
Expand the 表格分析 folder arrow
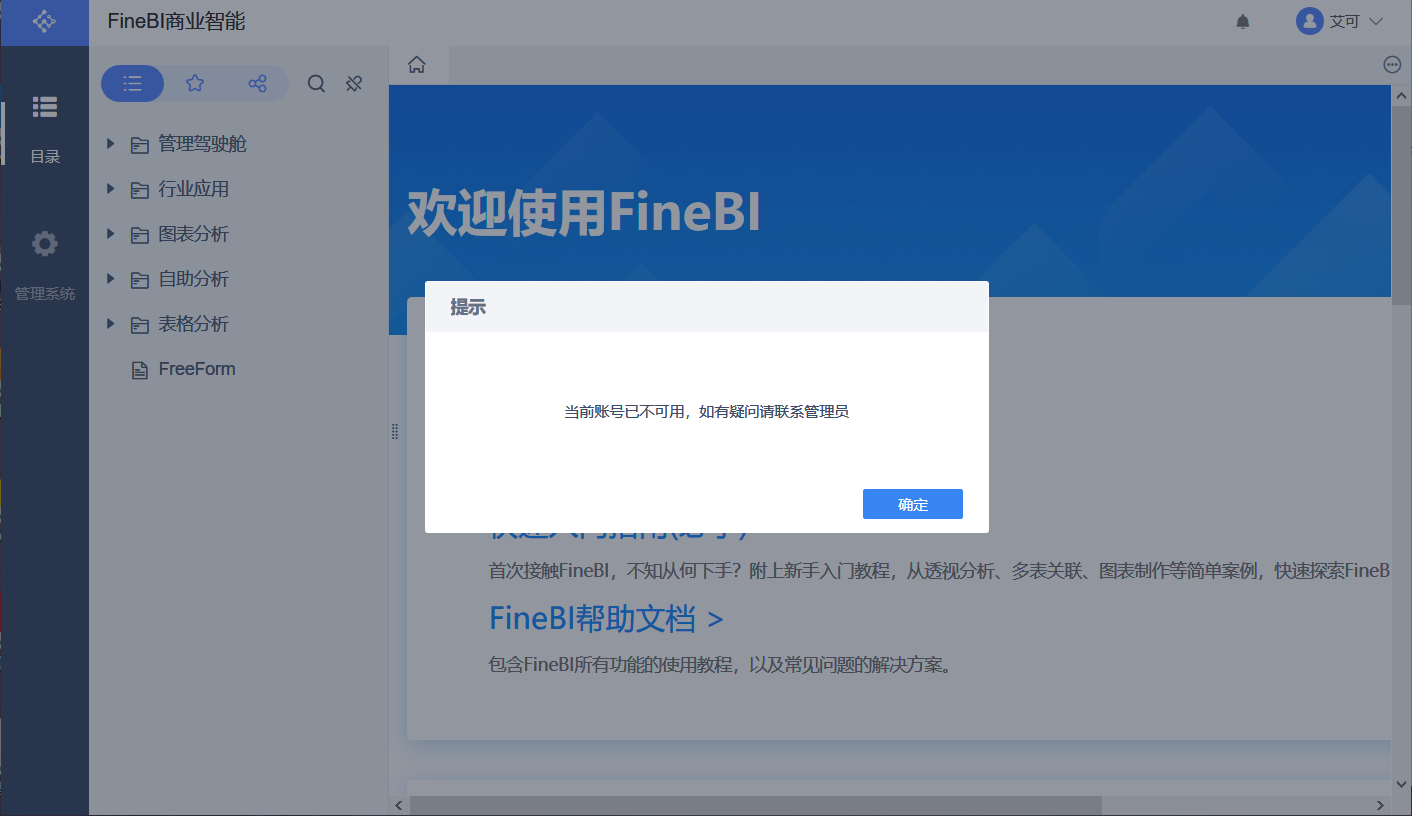[x=111, y=324]
